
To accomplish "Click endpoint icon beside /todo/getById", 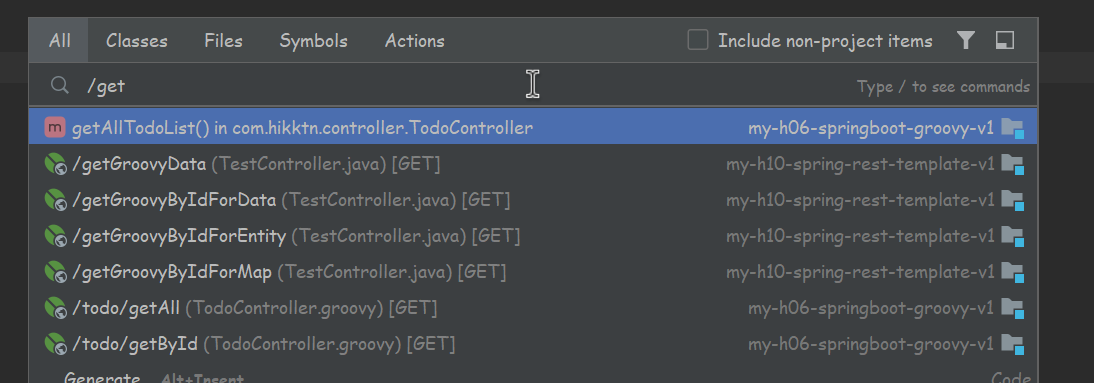I will pos(54,343).
